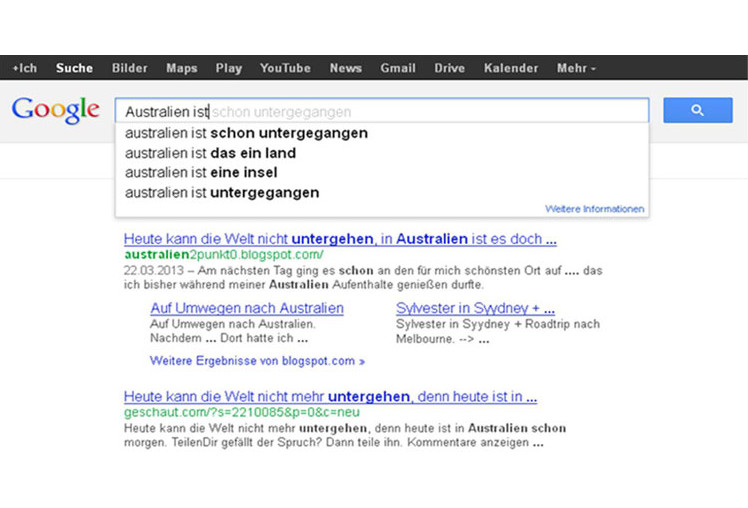Click the australien2punkt0.blogspot.com URL
Viewport: 748px width, 508px height.
click(x=224, y=255)
